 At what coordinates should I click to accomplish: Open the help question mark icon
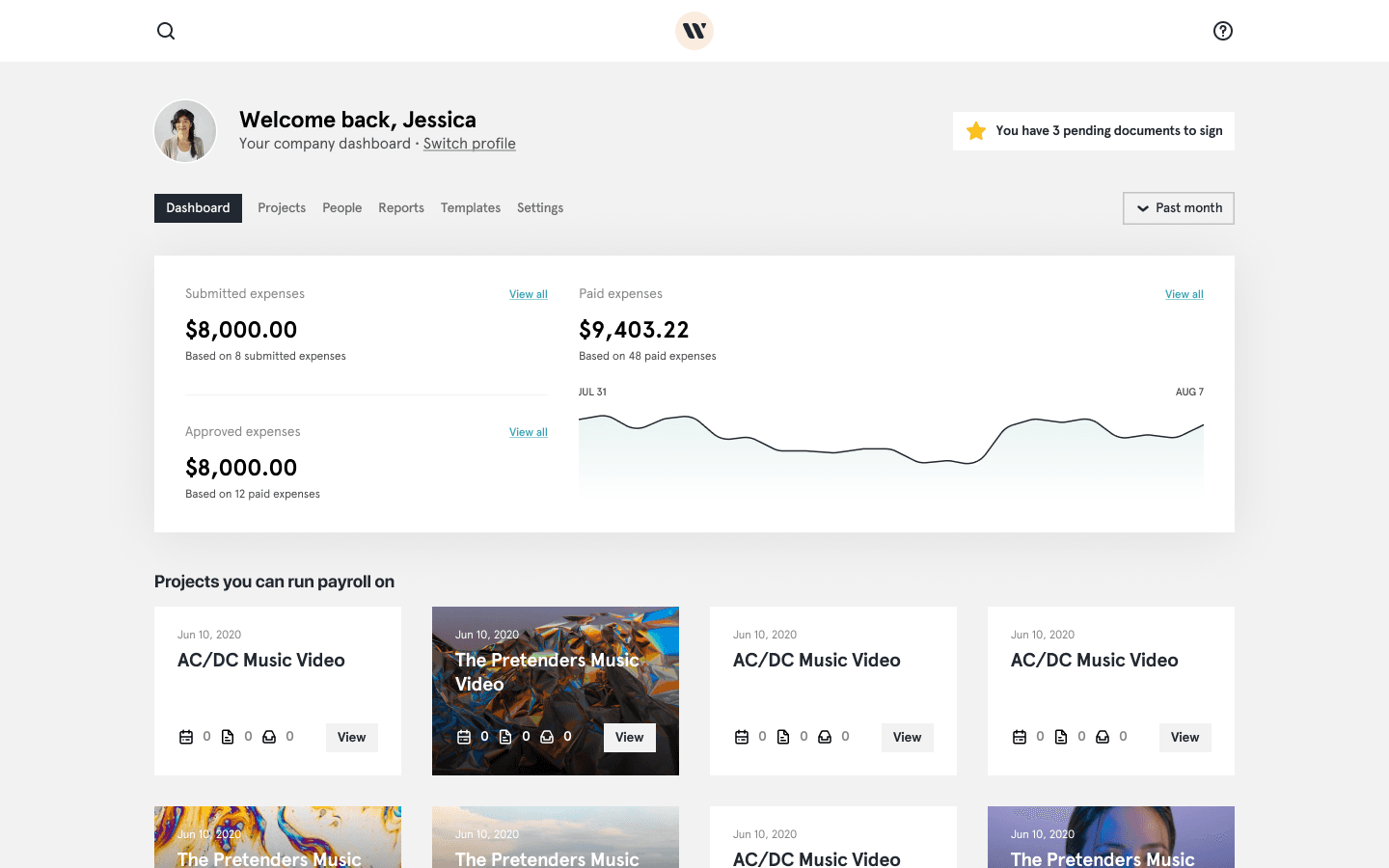(1223, 31)
